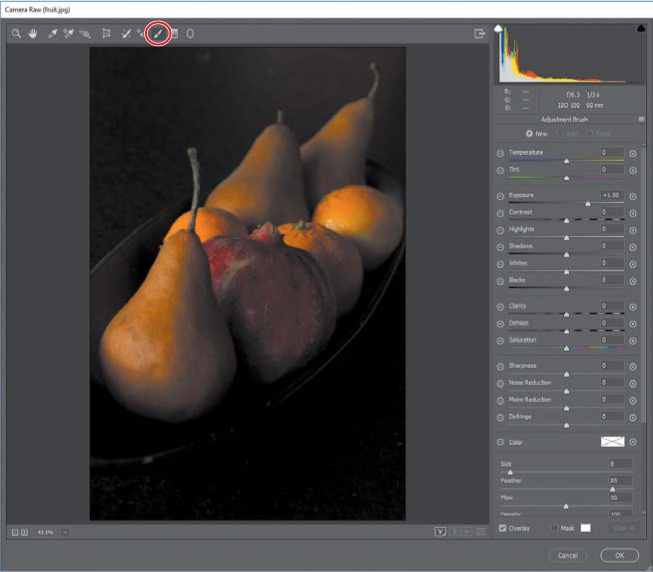Viewport: 653px width, 572px height.
Task: Enable the Mask checkbox
Action: [555, 528]
